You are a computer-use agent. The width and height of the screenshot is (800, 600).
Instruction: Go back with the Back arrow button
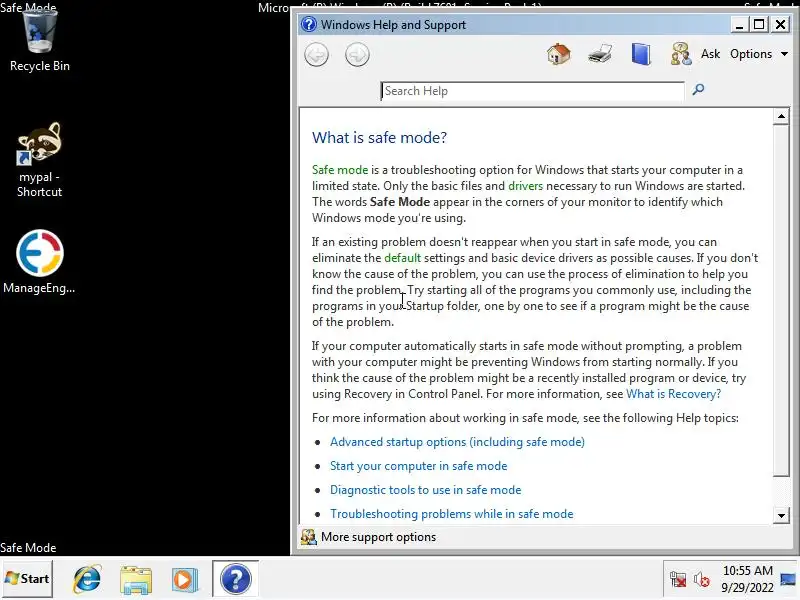coord(316,55)
